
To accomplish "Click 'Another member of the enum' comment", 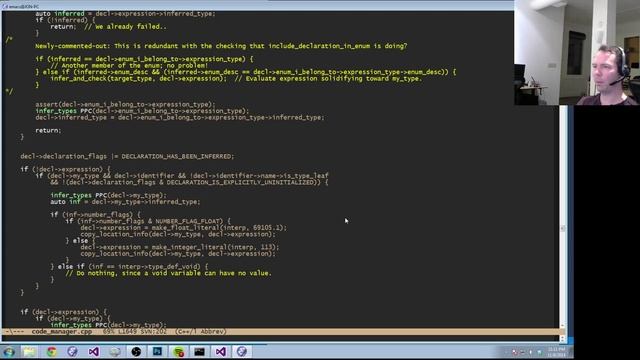I will pos(129,66).
